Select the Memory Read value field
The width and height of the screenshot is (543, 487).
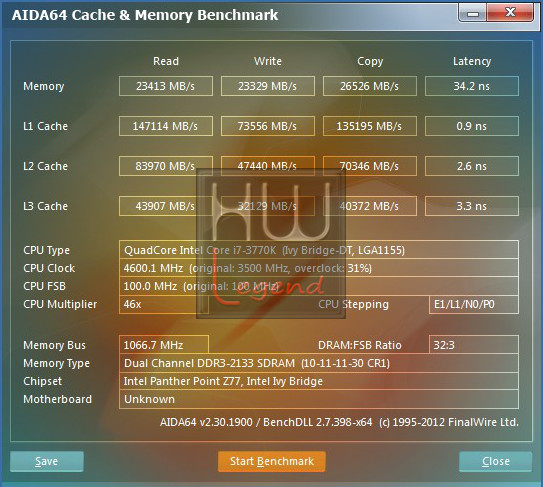click(166, 86)
